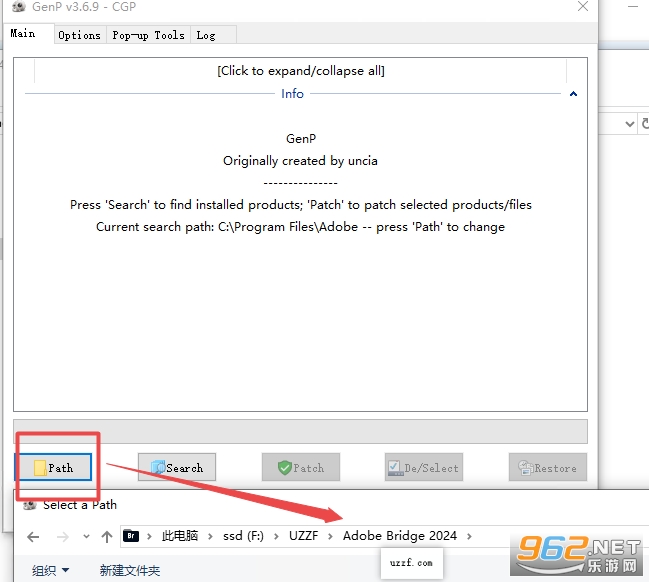Open the 组织 dropdown menu
649x582 pixels.
point(50,570)
